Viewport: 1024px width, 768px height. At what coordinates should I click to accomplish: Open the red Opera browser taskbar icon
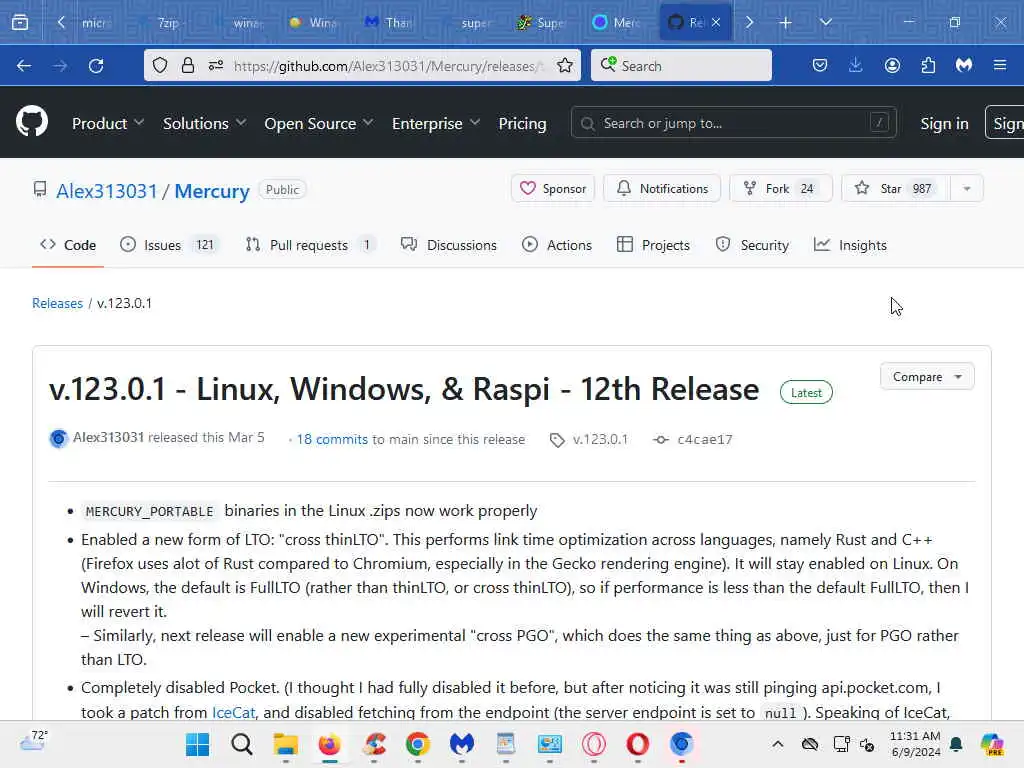tap(637, 744)
